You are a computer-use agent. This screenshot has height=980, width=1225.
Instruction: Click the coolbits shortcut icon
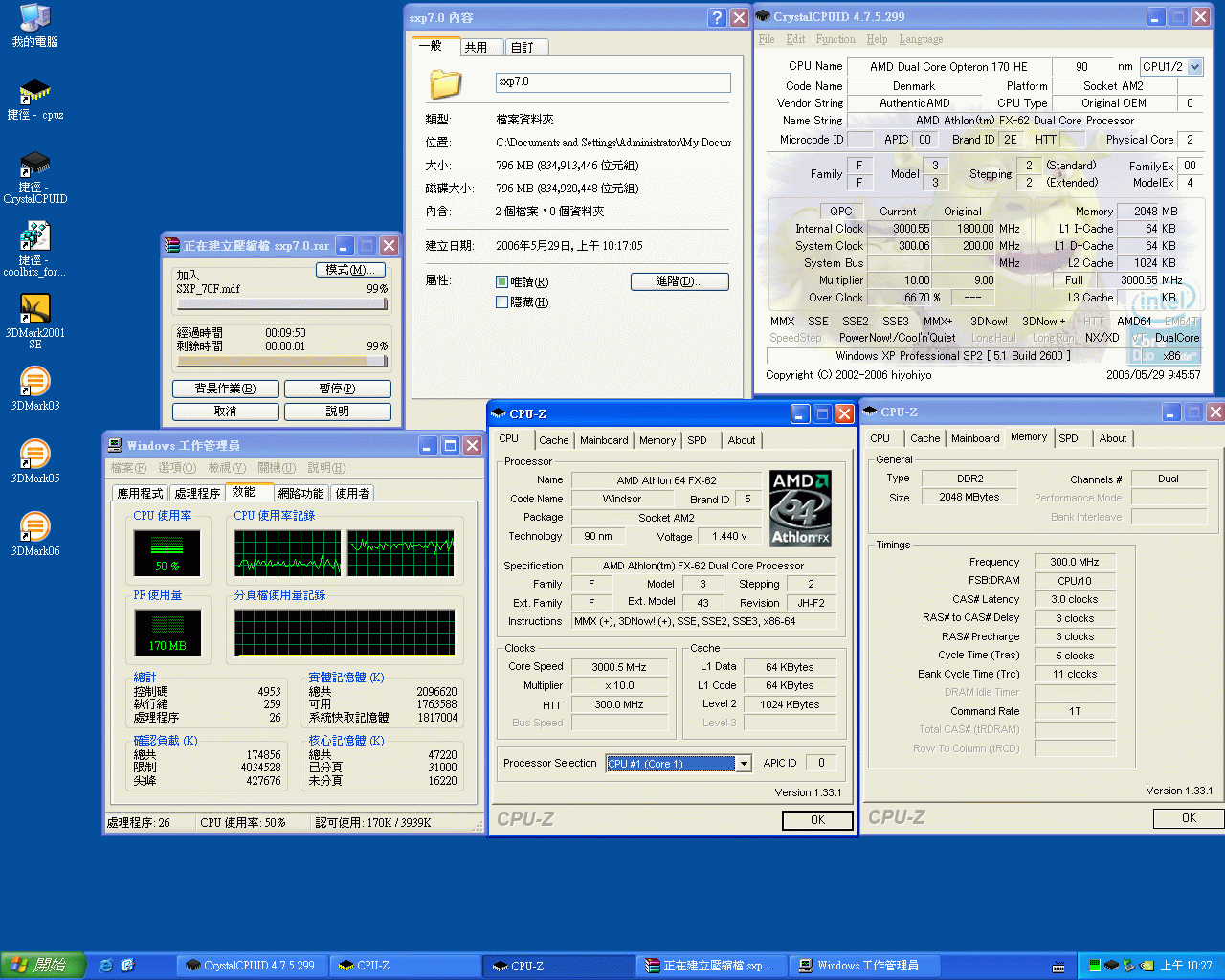coord(34,237)
